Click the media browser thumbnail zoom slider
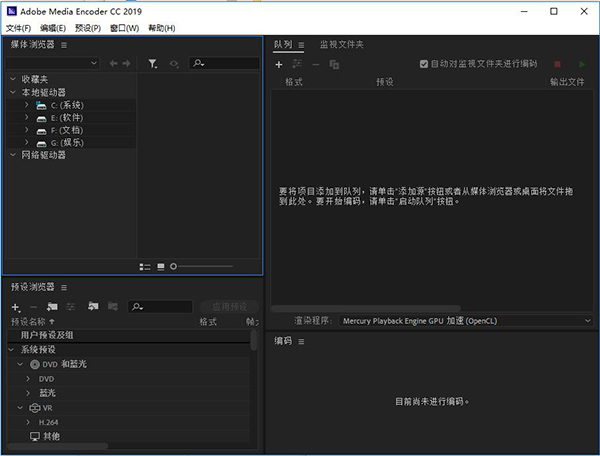 204,266
